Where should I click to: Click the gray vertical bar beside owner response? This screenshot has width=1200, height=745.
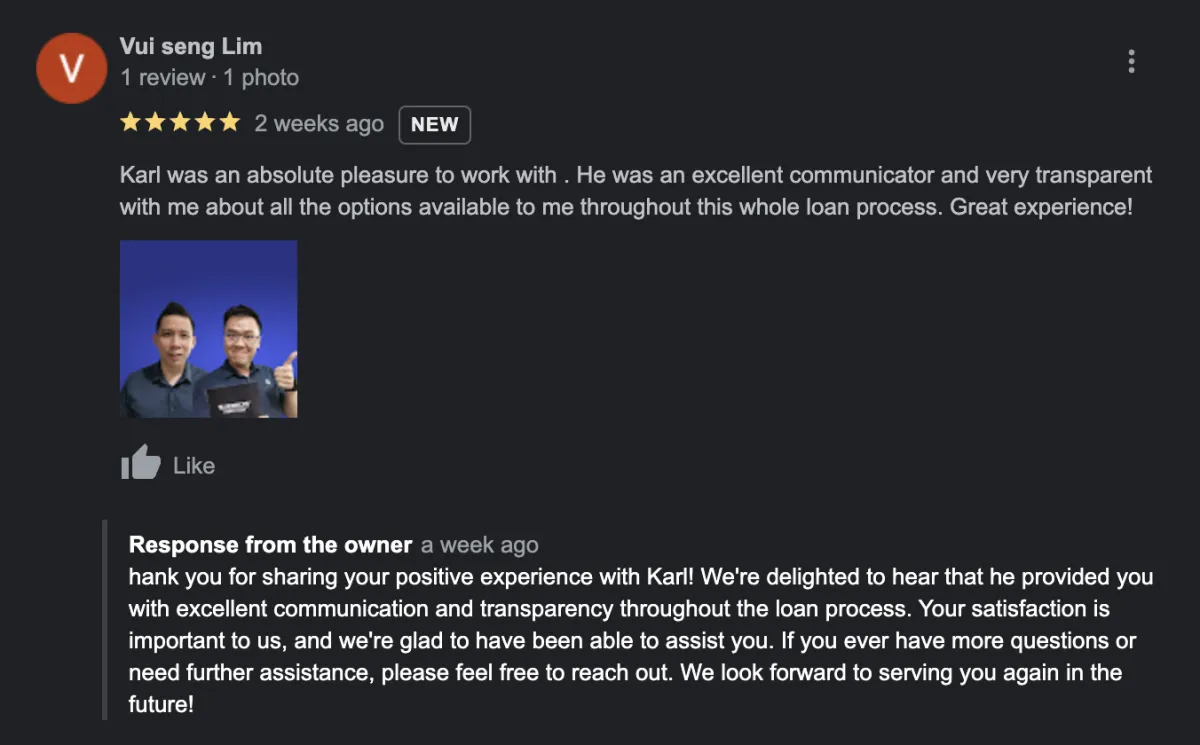pos(104,620)
